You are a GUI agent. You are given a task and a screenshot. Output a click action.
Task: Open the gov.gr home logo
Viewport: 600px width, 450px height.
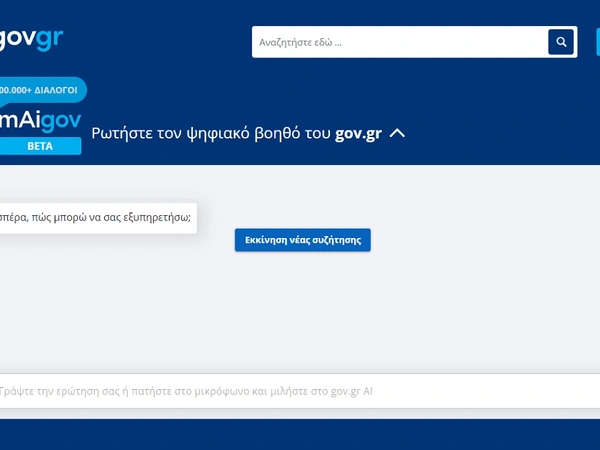pyautogui.click(x=30, y=40)
